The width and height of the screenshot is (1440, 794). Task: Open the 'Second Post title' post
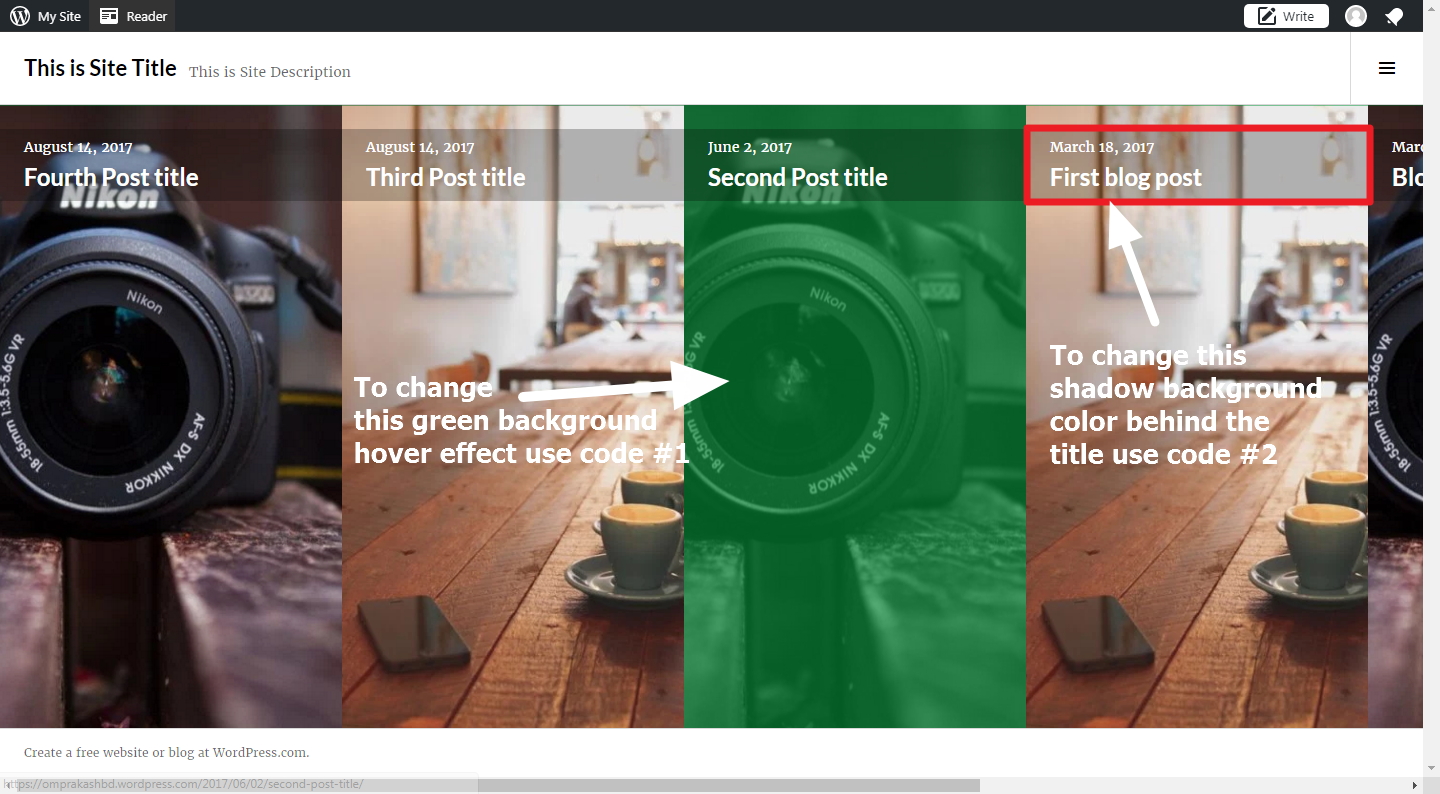797,178
